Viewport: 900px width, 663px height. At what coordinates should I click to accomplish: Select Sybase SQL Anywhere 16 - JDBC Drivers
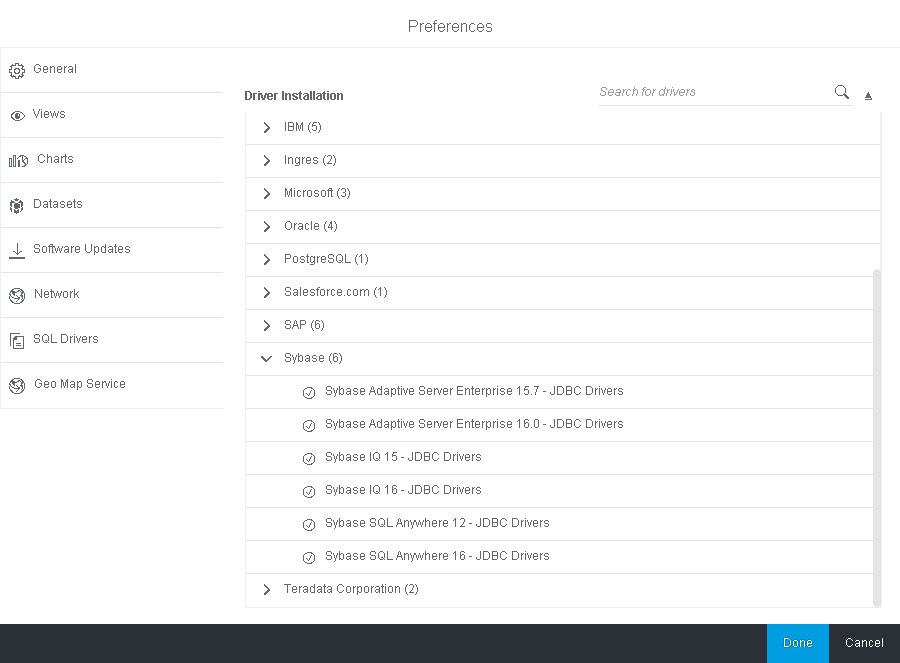pos(560,557)
